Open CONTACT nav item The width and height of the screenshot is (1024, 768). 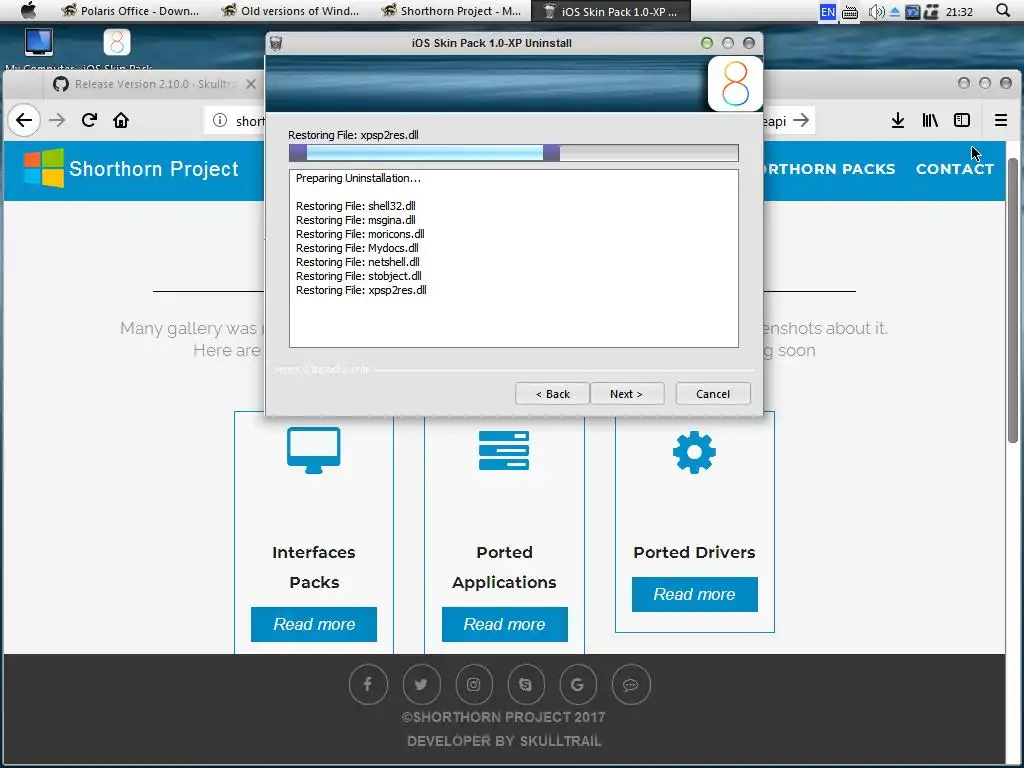point(955,169)
